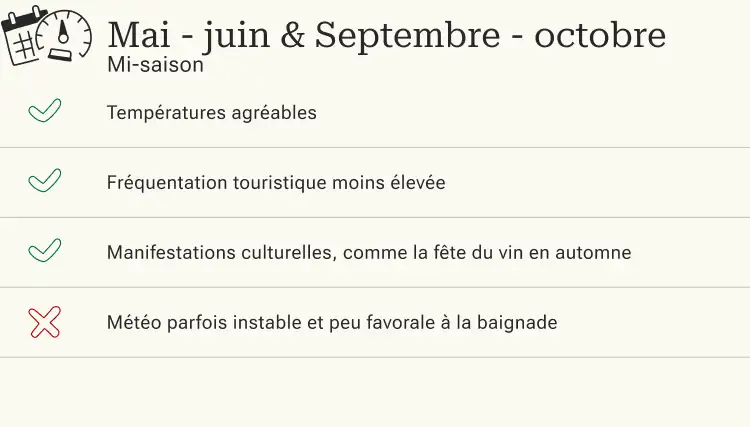Click the ampersand in the heading
Image resolution: width=750 pixels, height=427 pixels.
292,35
